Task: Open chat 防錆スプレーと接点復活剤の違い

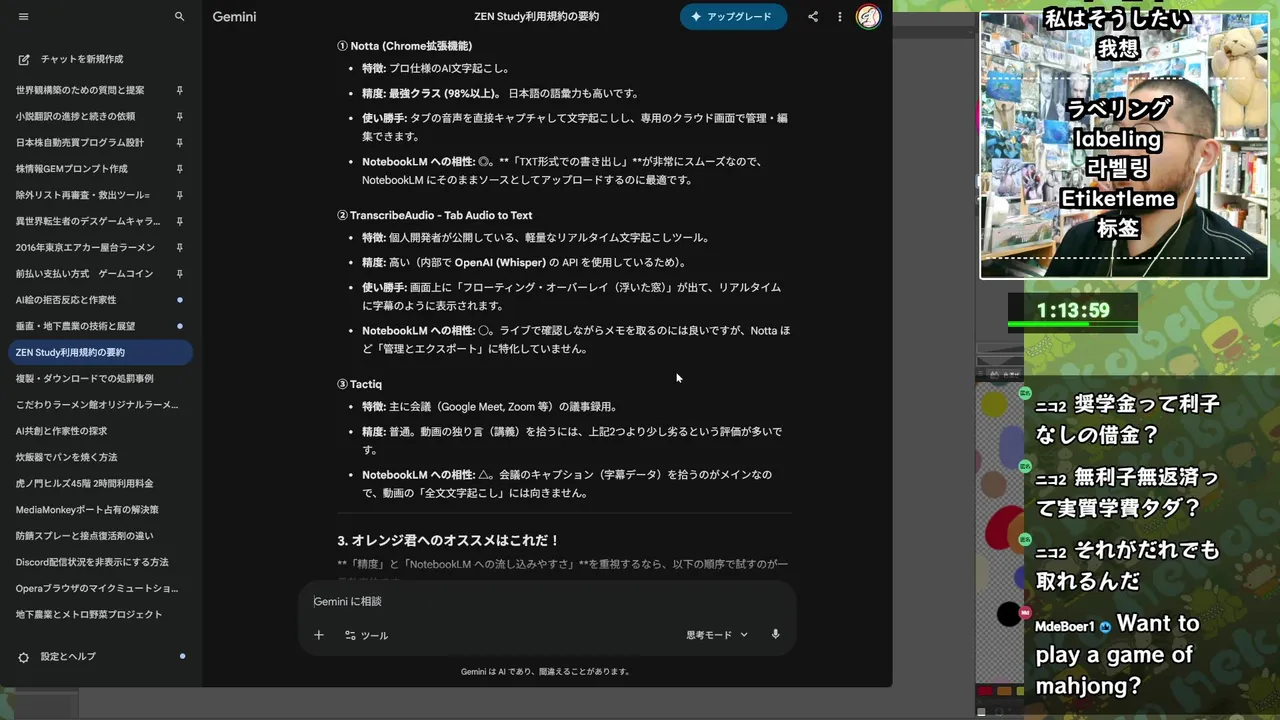Action: 85,536
